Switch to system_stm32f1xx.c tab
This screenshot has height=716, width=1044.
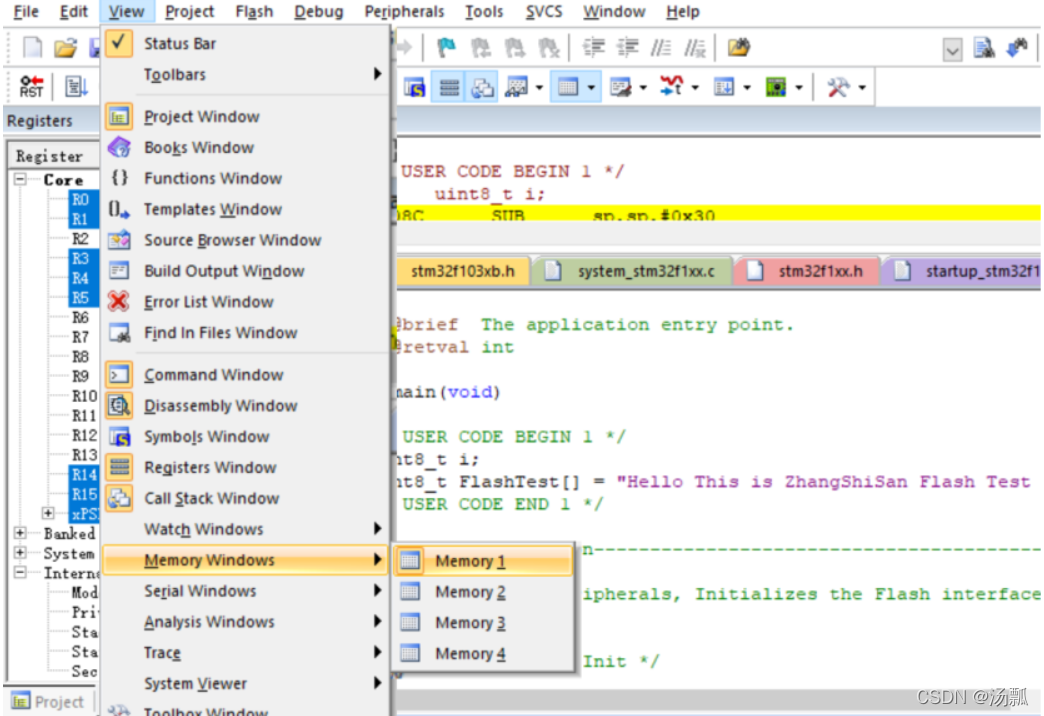tap(635, 271)
